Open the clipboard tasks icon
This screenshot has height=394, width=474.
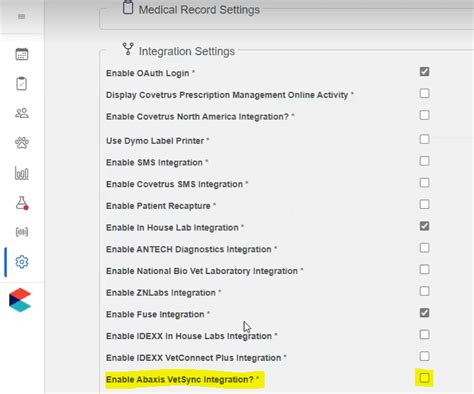22,84
